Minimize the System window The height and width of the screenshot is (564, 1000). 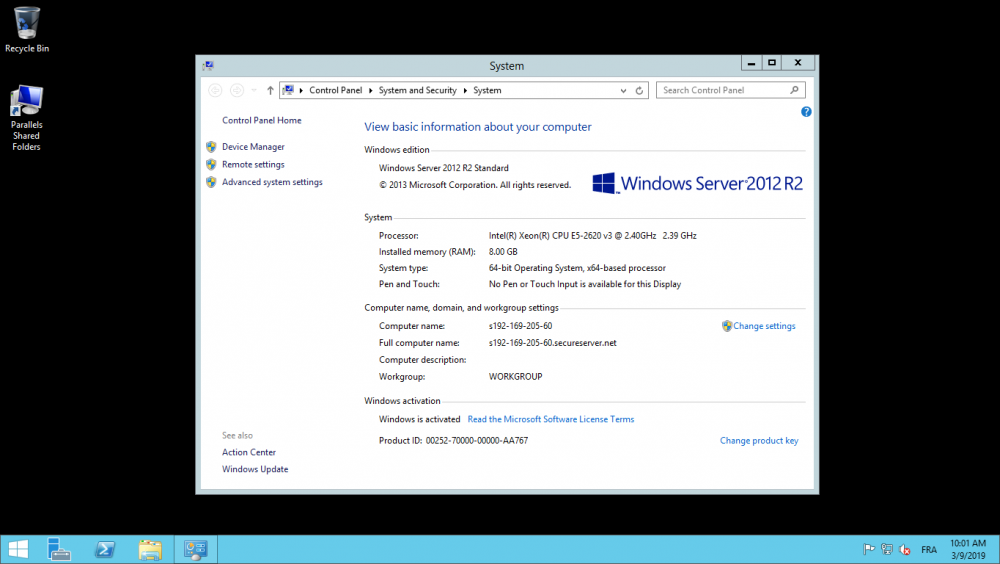coord(751,63)
